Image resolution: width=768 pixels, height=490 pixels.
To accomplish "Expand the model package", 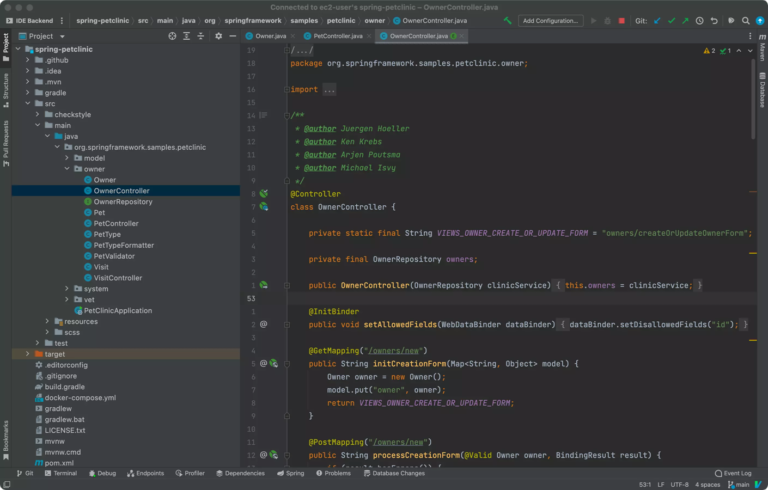I will [x=67, y=158].
